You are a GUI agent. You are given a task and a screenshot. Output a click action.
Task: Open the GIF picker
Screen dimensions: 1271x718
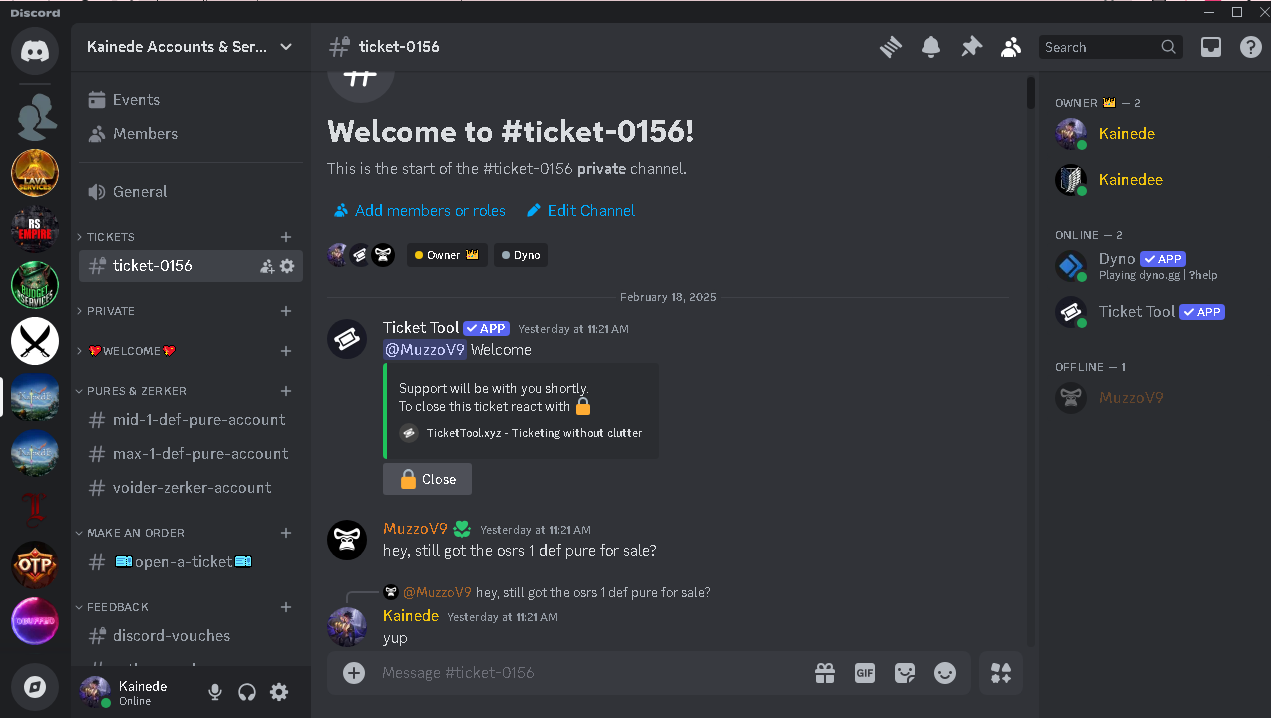[x=865, y=673]
